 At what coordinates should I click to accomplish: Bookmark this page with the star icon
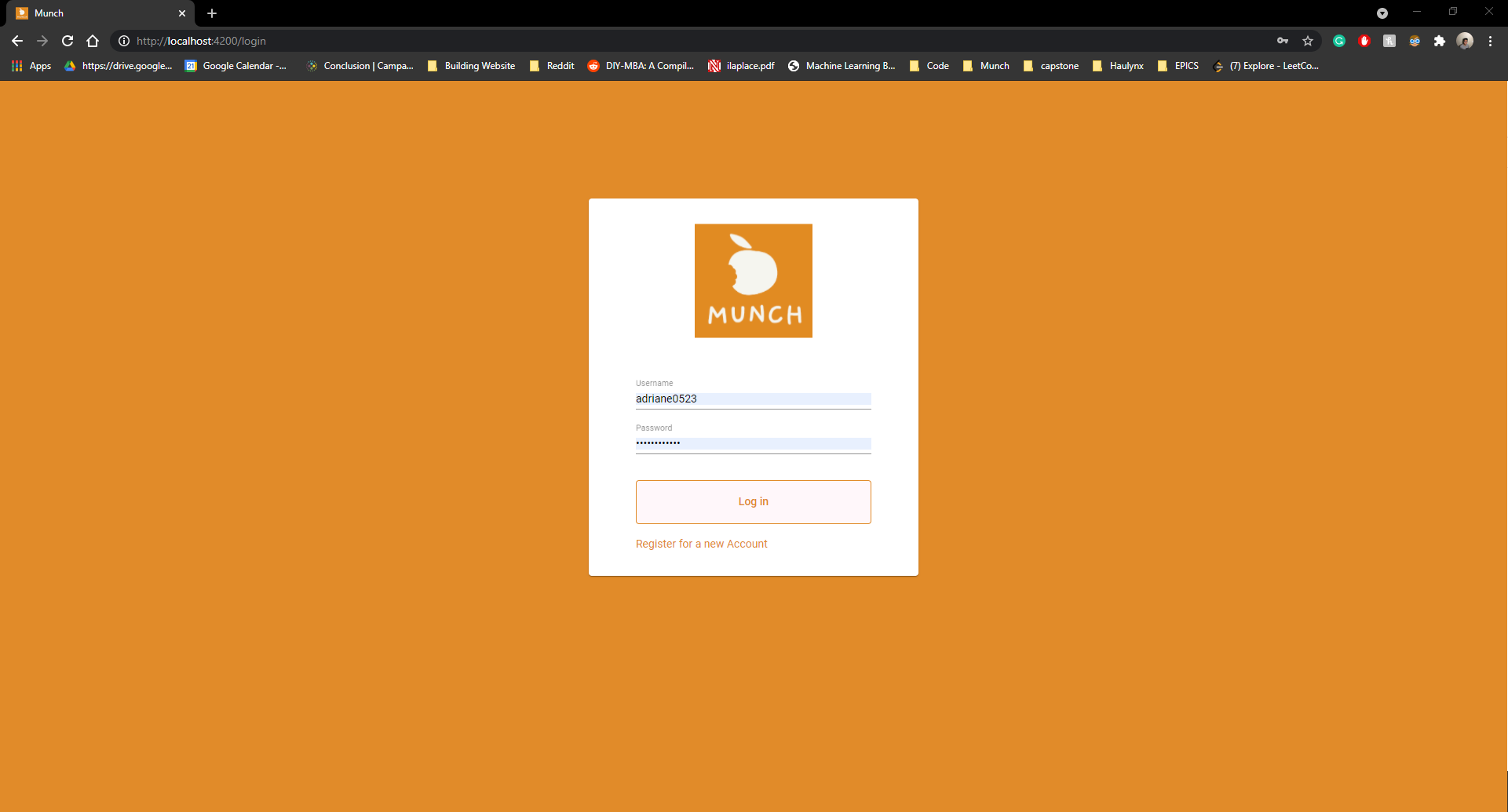(x=1308, y=41)
